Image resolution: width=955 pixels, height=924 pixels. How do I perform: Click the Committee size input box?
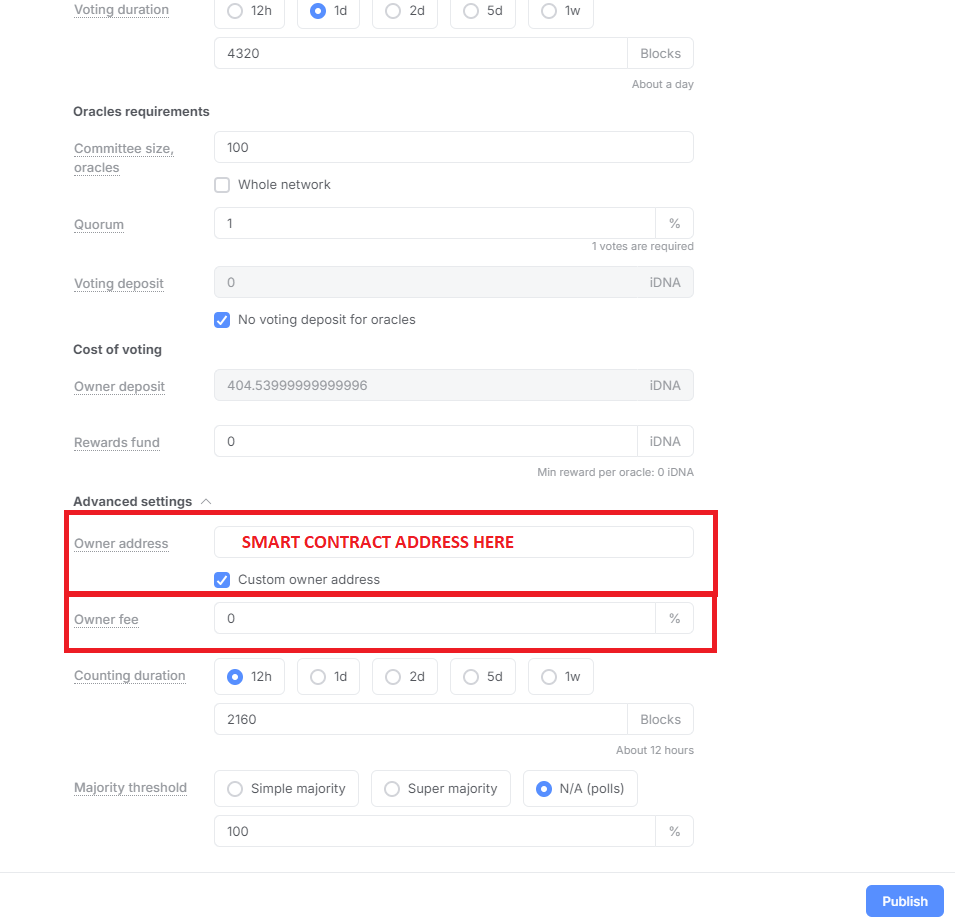pyautogui.click(x=453, y=147)
